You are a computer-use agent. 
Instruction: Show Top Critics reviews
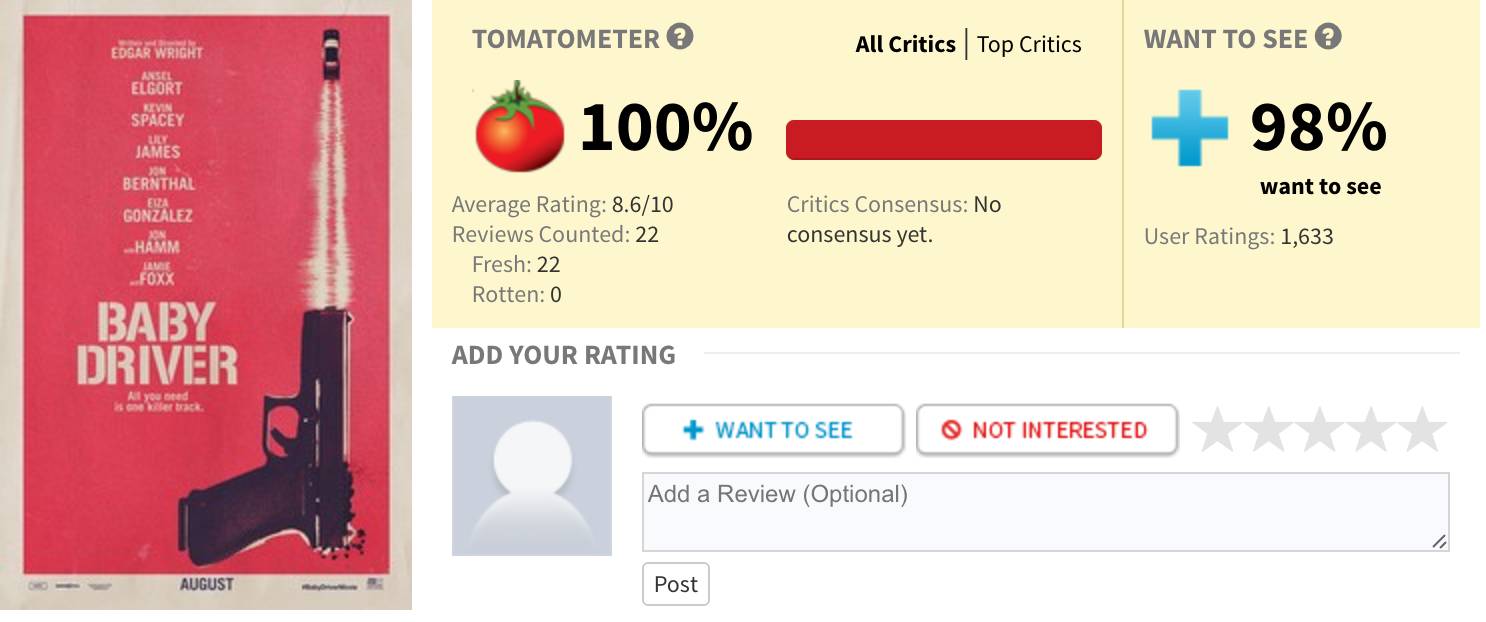[x=1029, y=44]
